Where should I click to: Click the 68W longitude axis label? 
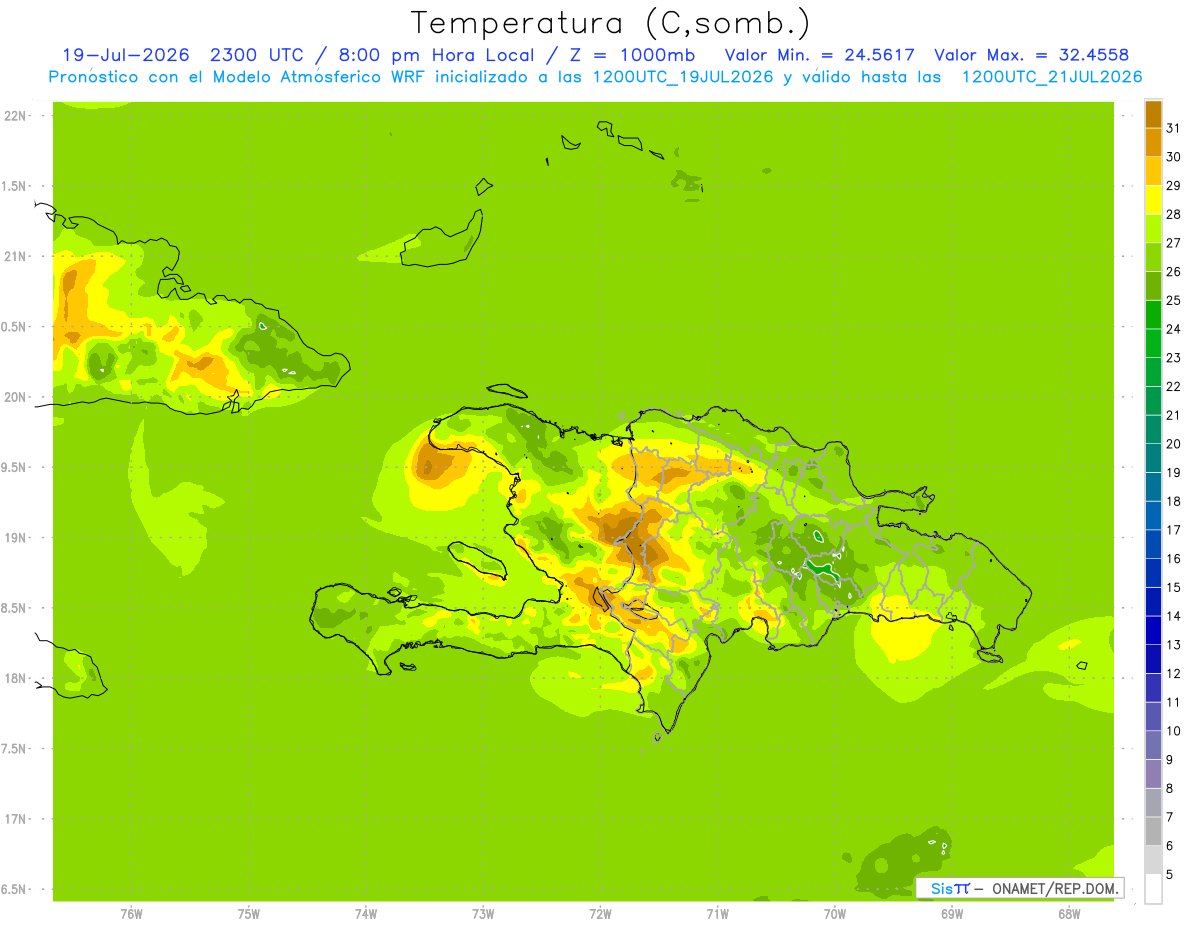pos(1069,914)
